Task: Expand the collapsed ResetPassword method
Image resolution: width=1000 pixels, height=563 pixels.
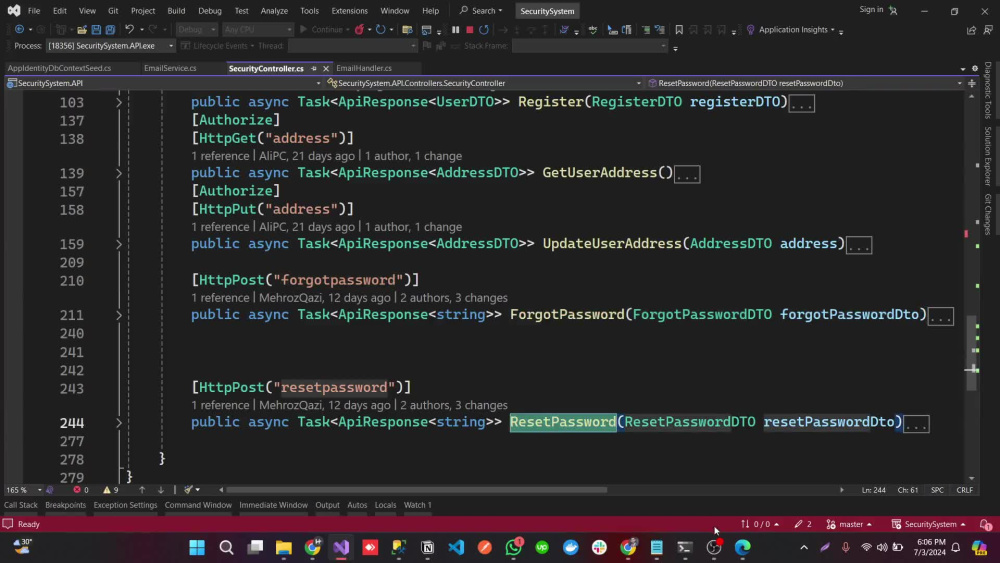Action: click(x=119, y=422)
